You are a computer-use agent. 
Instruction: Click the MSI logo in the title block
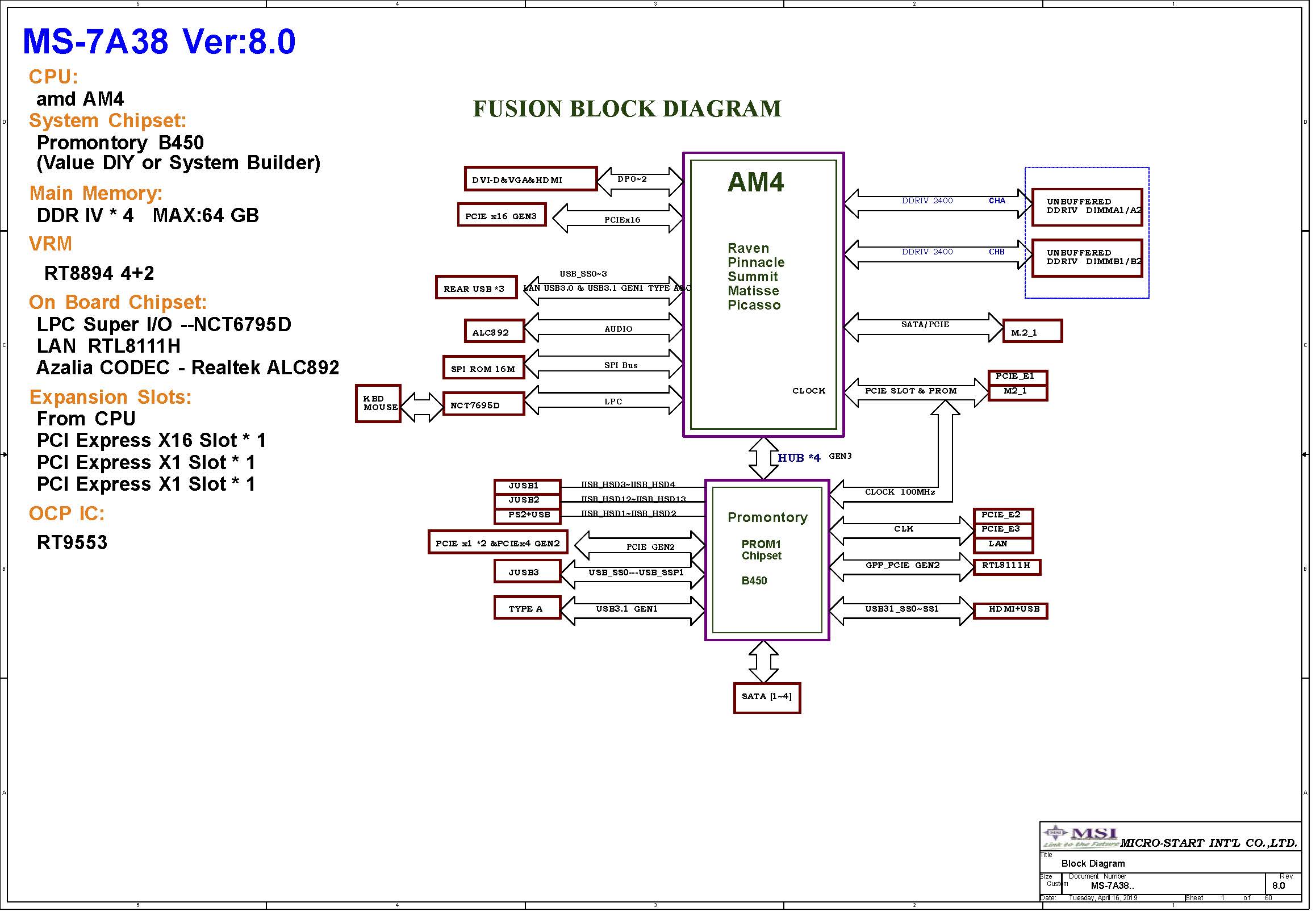(x=1080, y=837)
